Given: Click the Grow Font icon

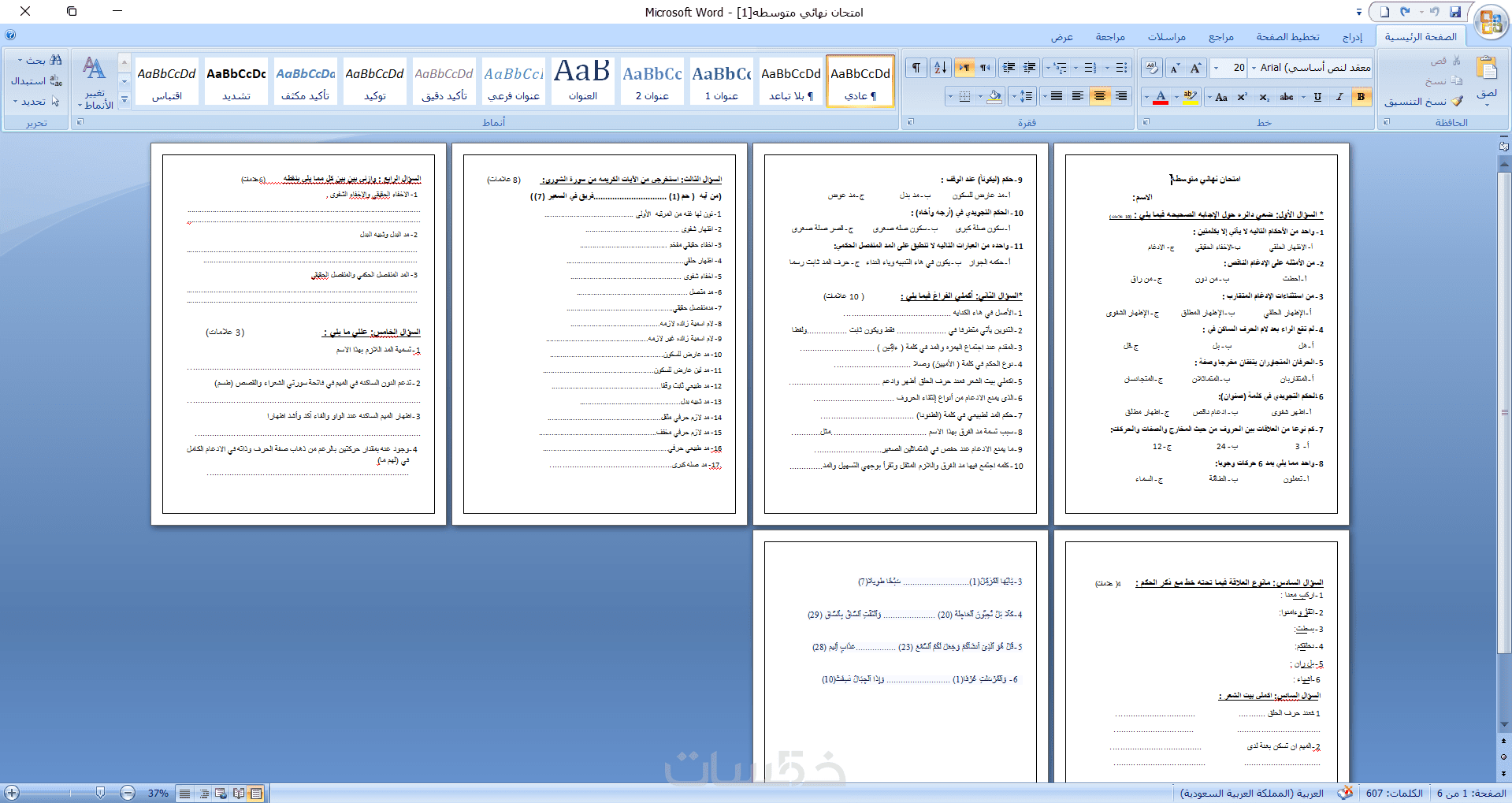Looking at the screenshot, I should (1196, 68).
